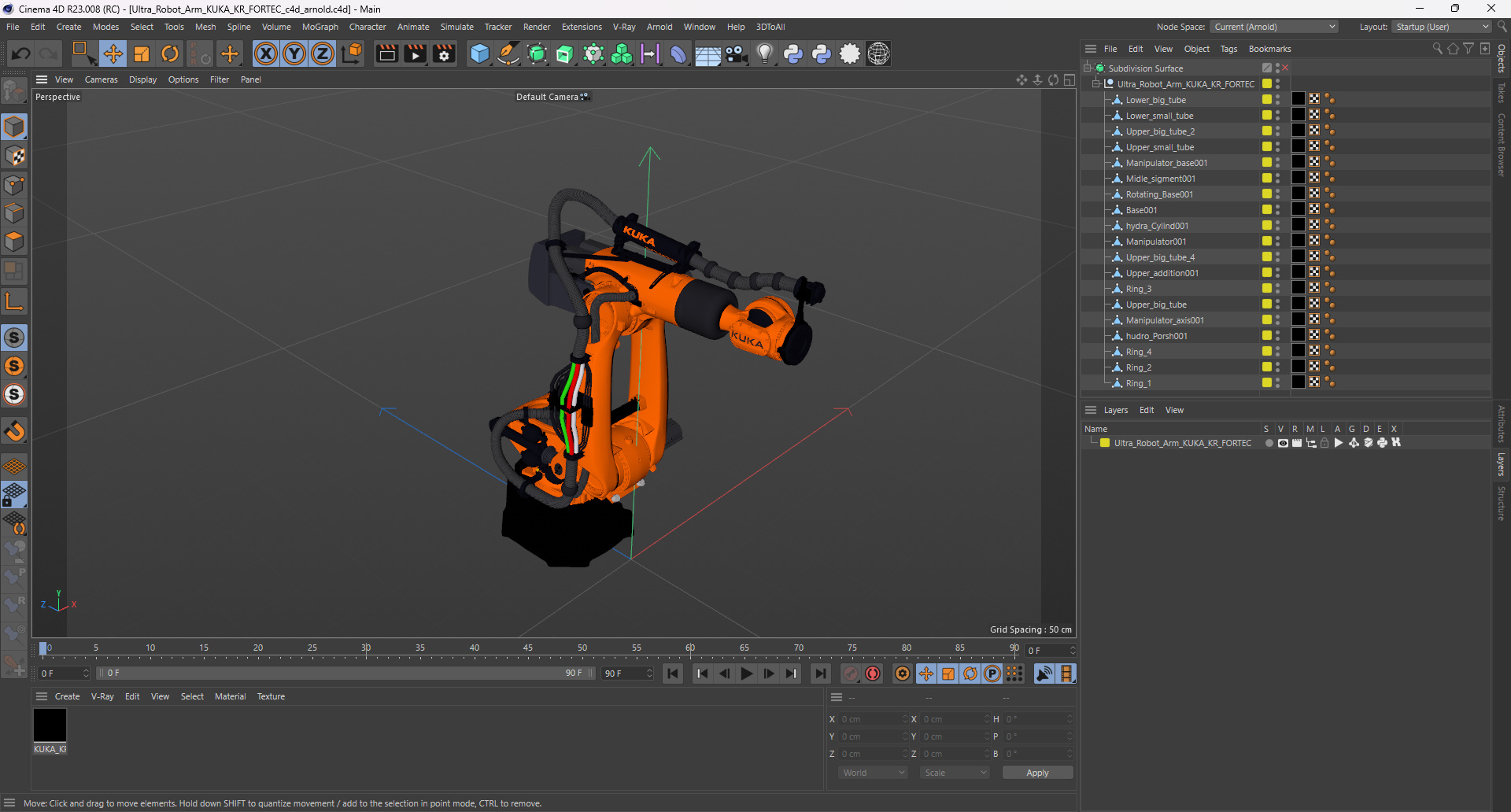The image size is (1511, 812).
Task: Toggle Y axis lock
Action: coord(294,54)
